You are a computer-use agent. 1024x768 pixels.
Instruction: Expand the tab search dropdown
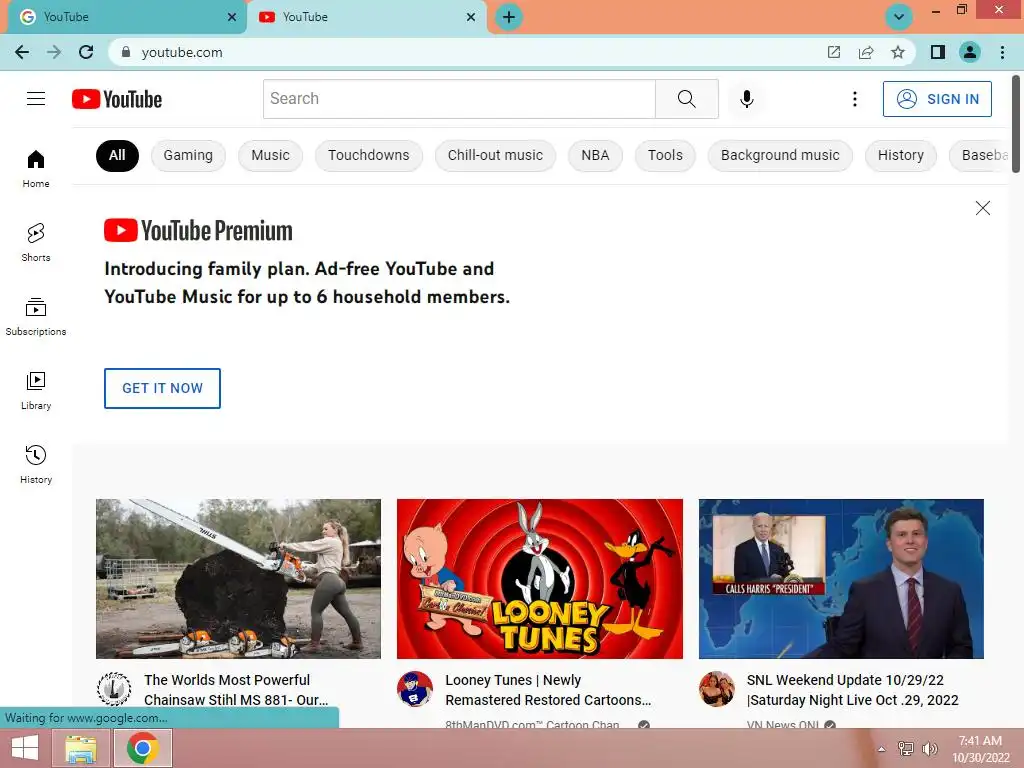coord(899,17)
